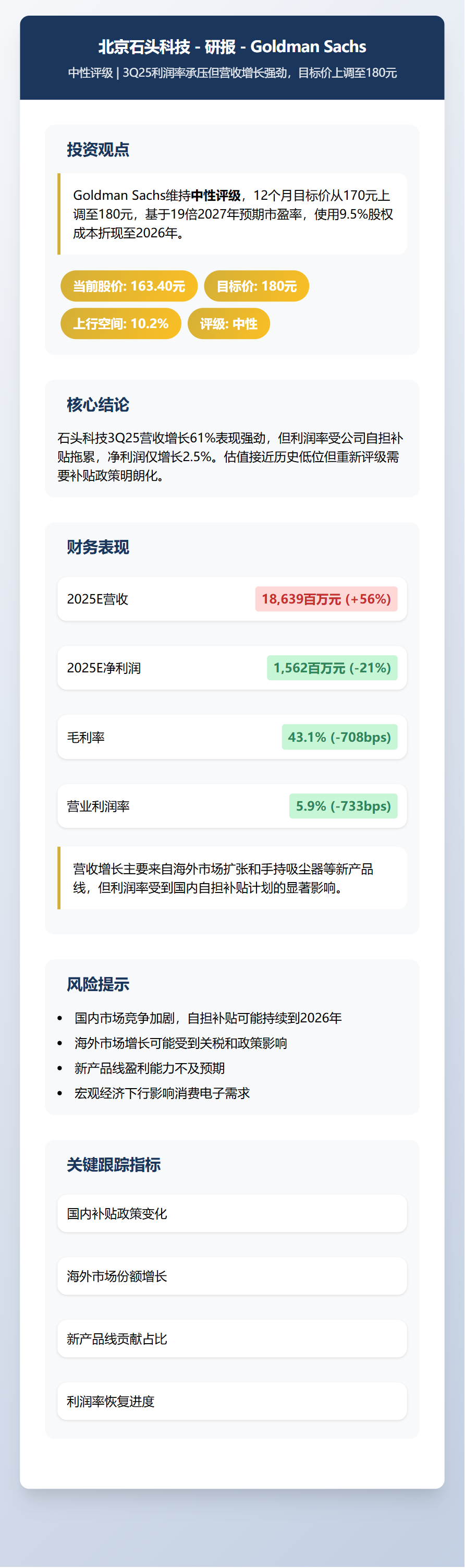Select the 43.1% gross margin badge
The height and width of the screenshot is (1568, 465).
tap(339, 737)
